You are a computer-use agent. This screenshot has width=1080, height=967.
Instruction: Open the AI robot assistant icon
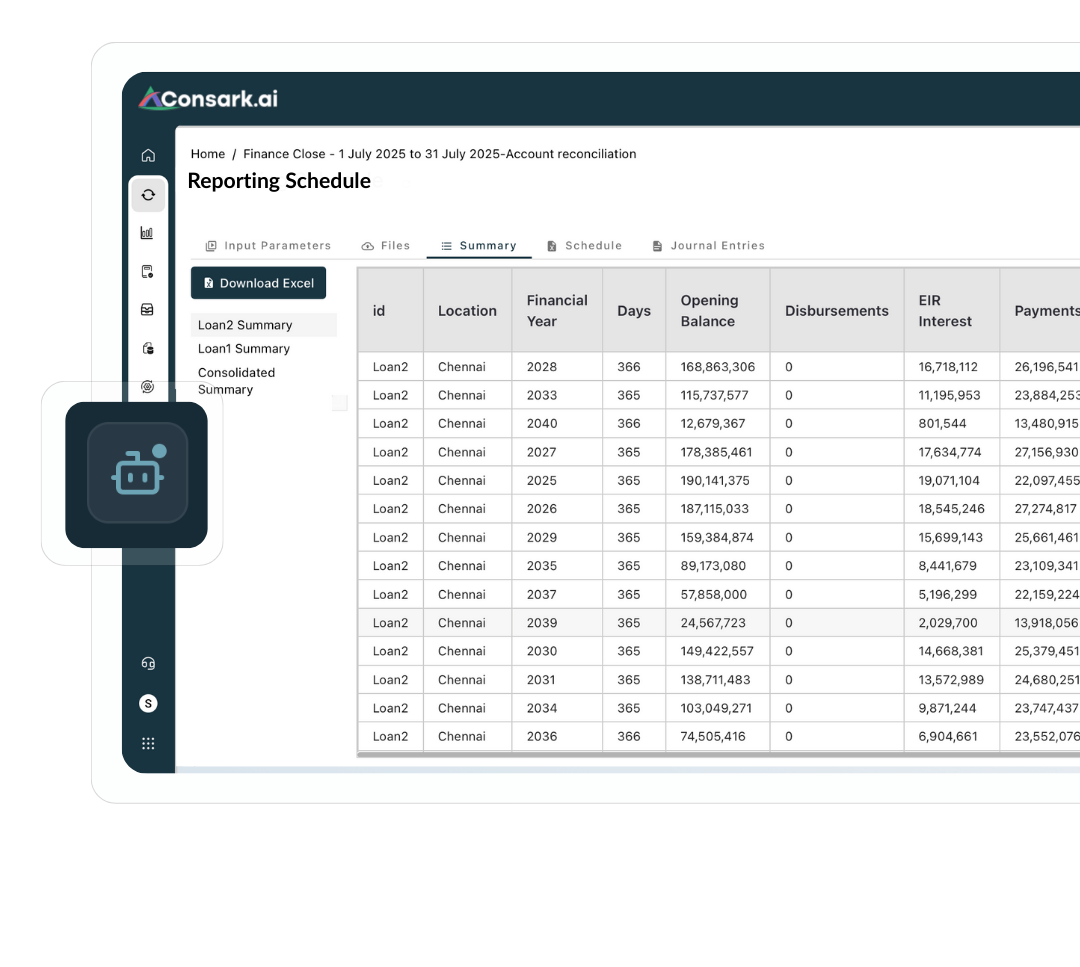137,474
